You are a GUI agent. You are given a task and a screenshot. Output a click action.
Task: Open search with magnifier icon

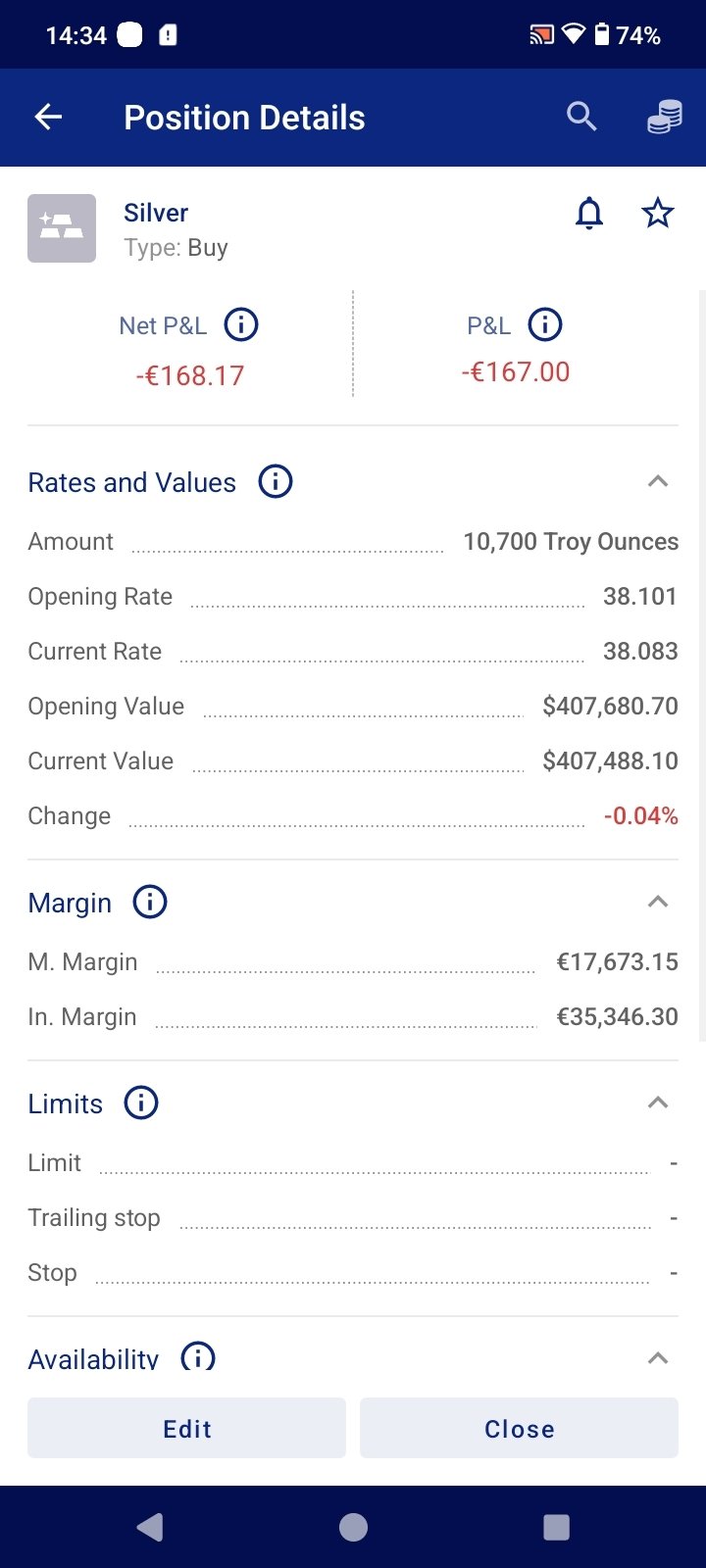(581, 118)
